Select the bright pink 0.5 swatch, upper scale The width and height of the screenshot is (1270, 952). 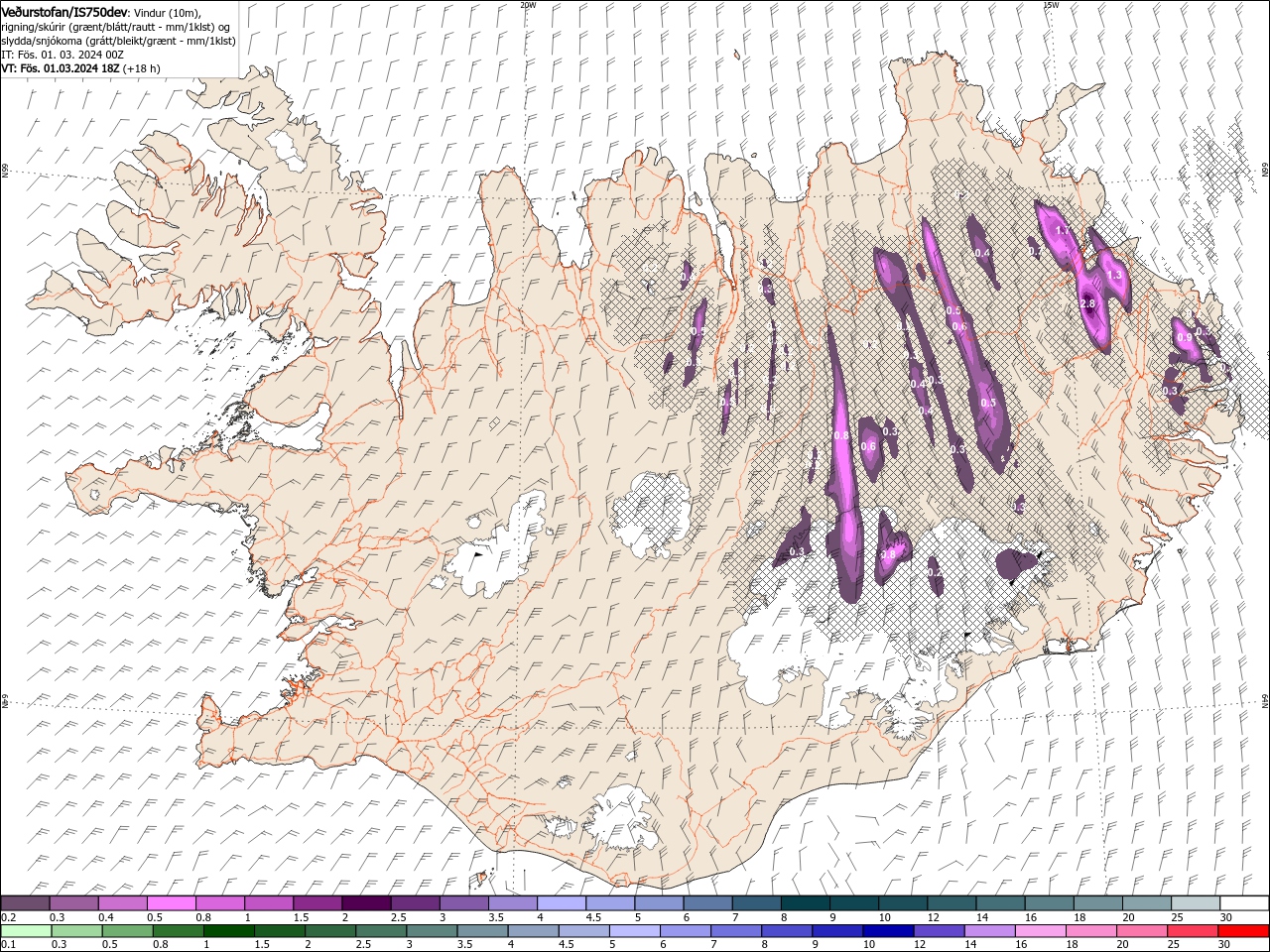pyautogui.click(x=171, y=903)
